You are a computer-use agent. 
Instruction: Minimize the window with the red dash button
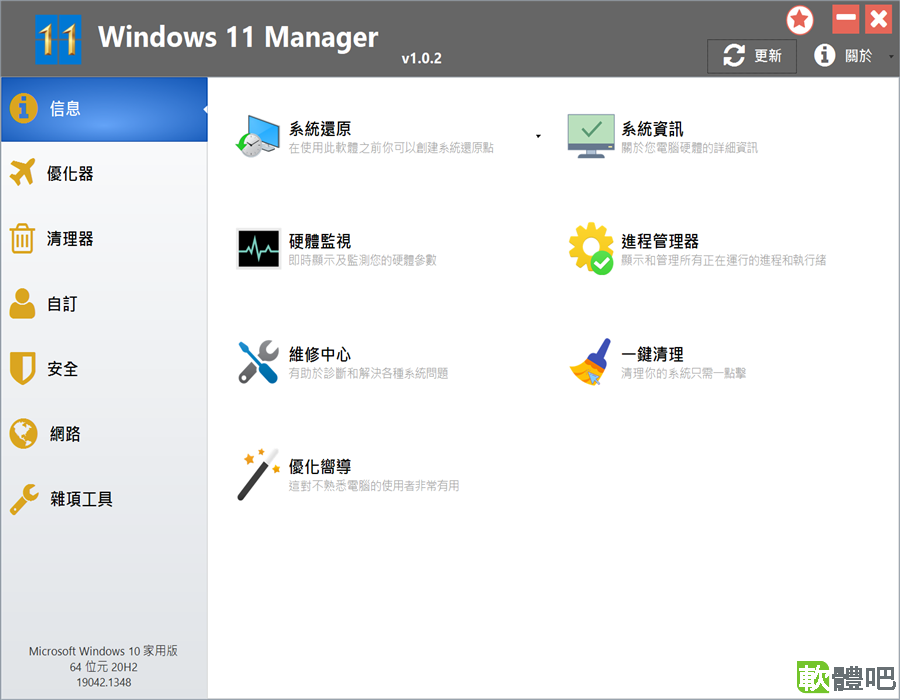coord(845,19)
